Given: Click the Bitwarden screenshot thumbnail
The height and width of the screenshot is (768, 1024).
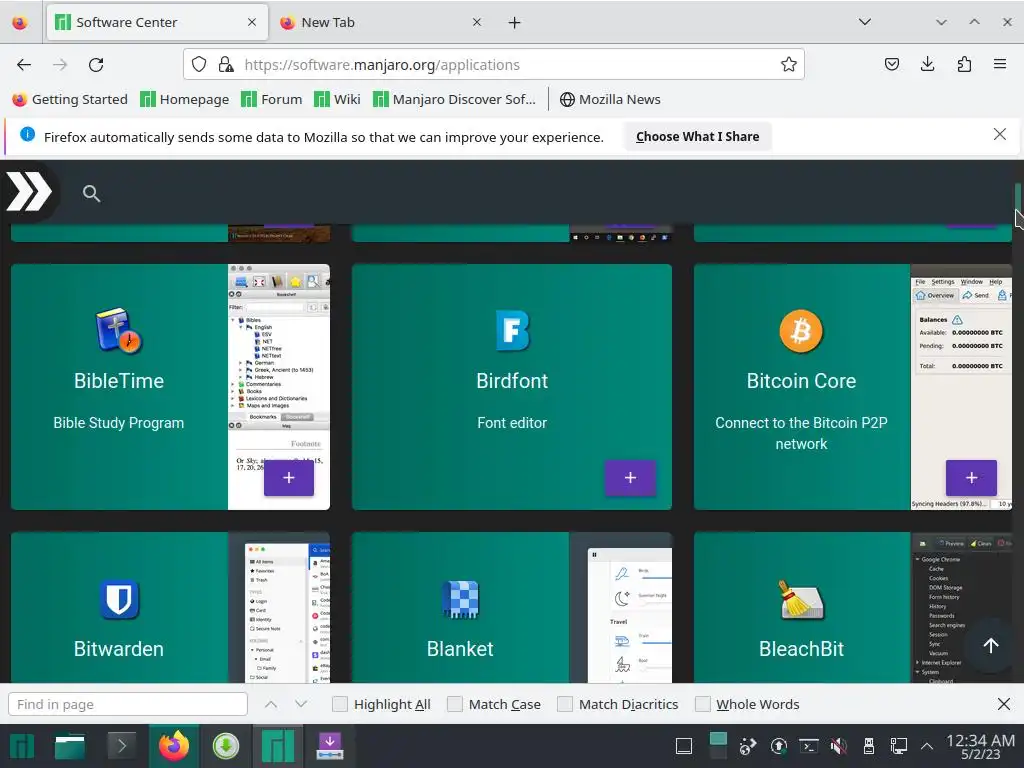Looking at the screenshot, I should coord(279,607).
